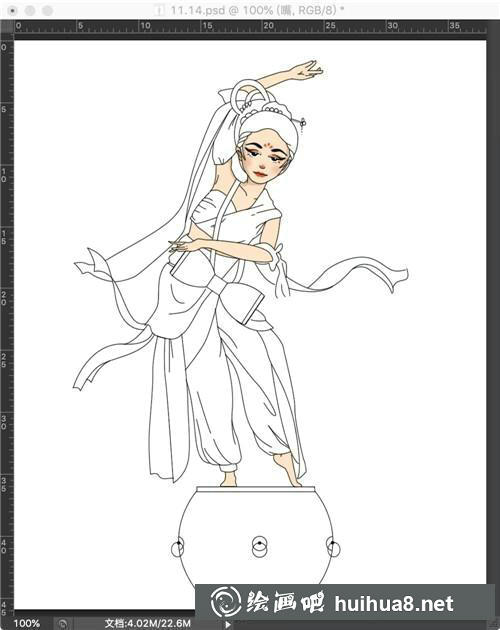Image resolution: width=500 pixels, height=630 pixels.
Task: Click the left ring handle of drum
Action: point(178,546)
